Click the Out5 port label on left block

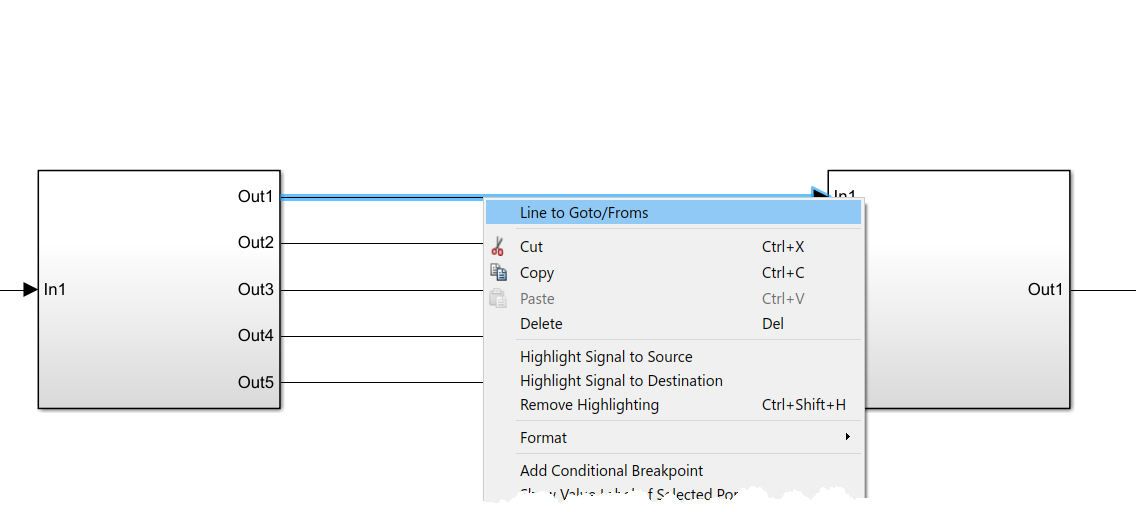(x=255, y=382)
